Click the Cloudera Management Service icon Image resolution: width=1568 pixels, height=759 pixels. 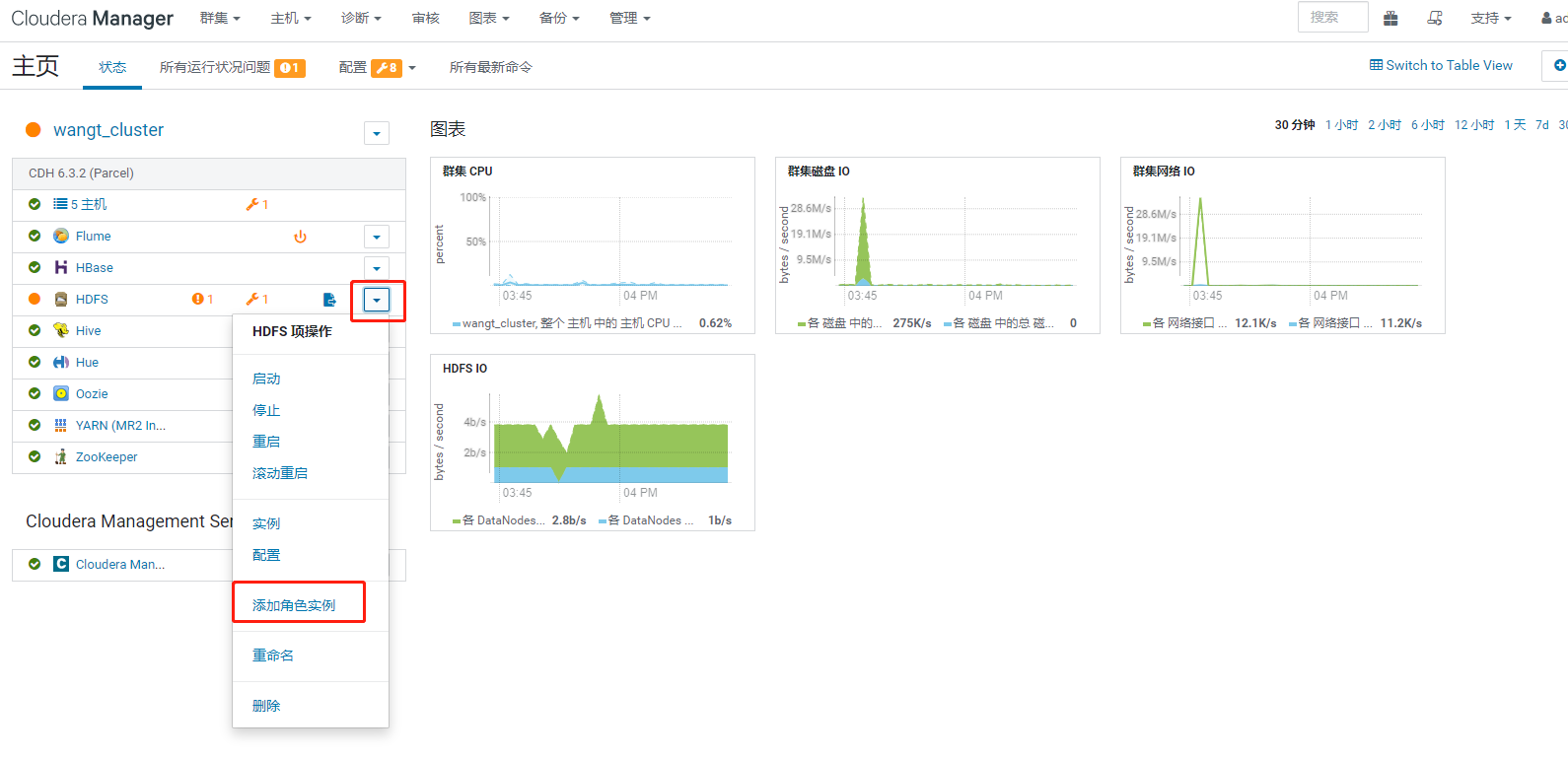pyautogui.click(x=61, y=564)
